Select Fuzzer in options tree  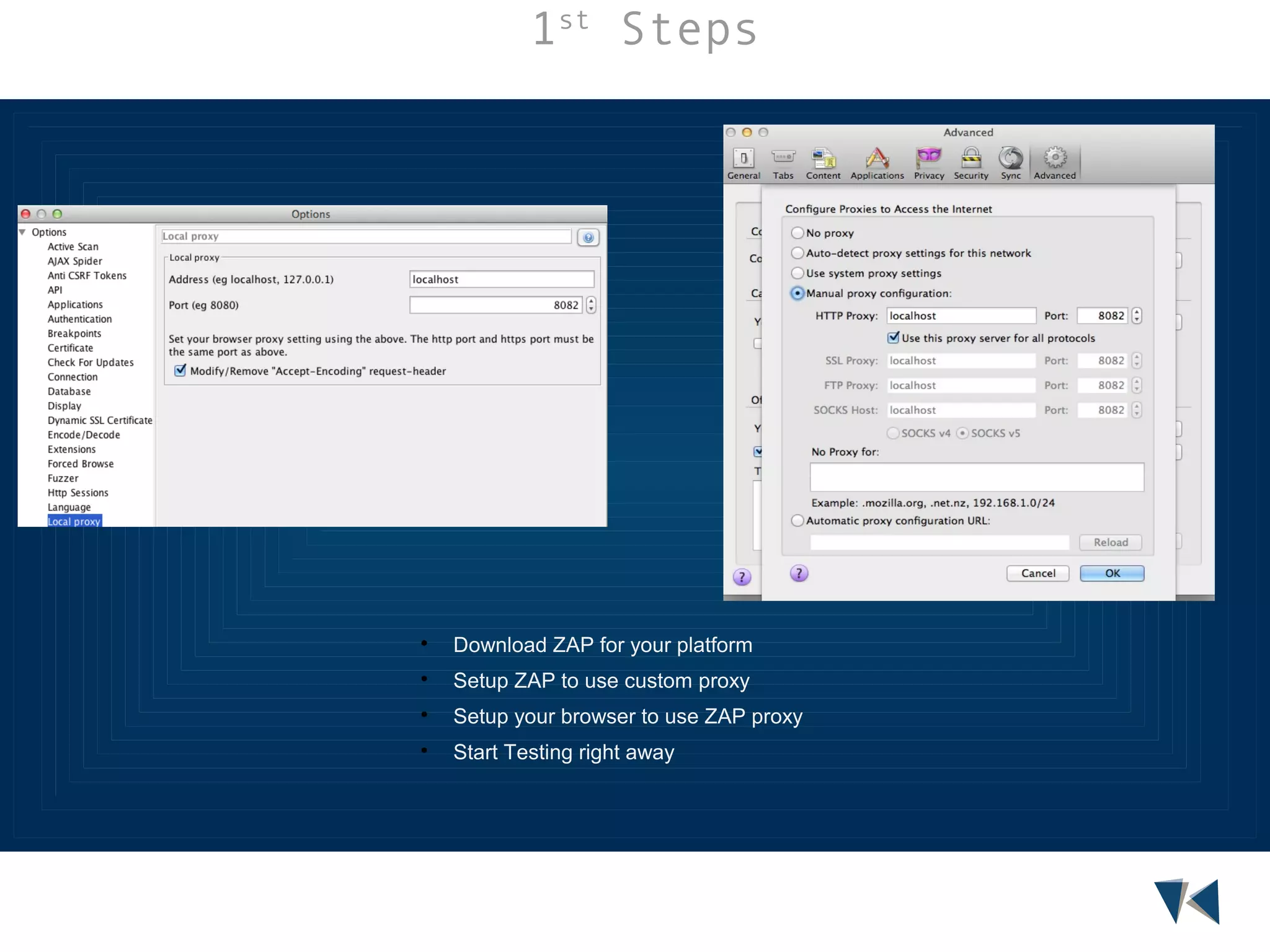tap(63, 478)
